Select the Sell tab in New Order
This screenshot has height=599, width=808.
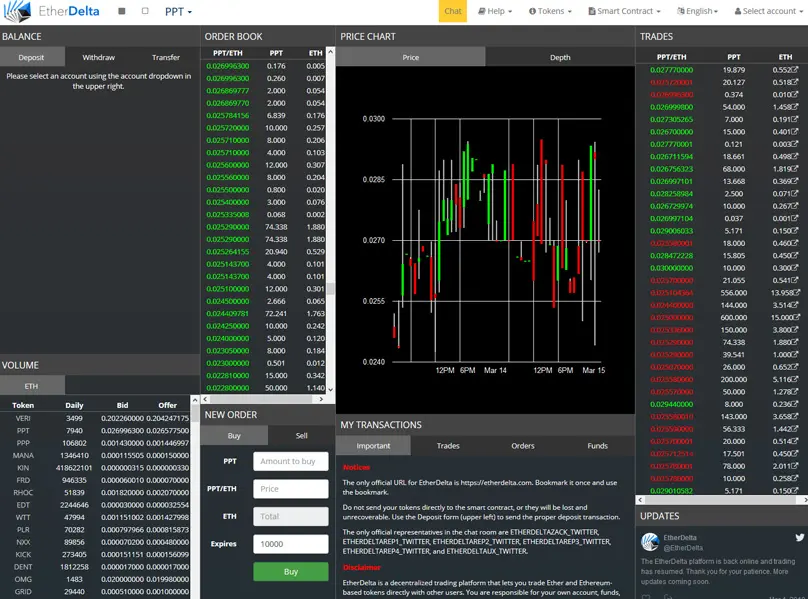[x=301, y=436]
